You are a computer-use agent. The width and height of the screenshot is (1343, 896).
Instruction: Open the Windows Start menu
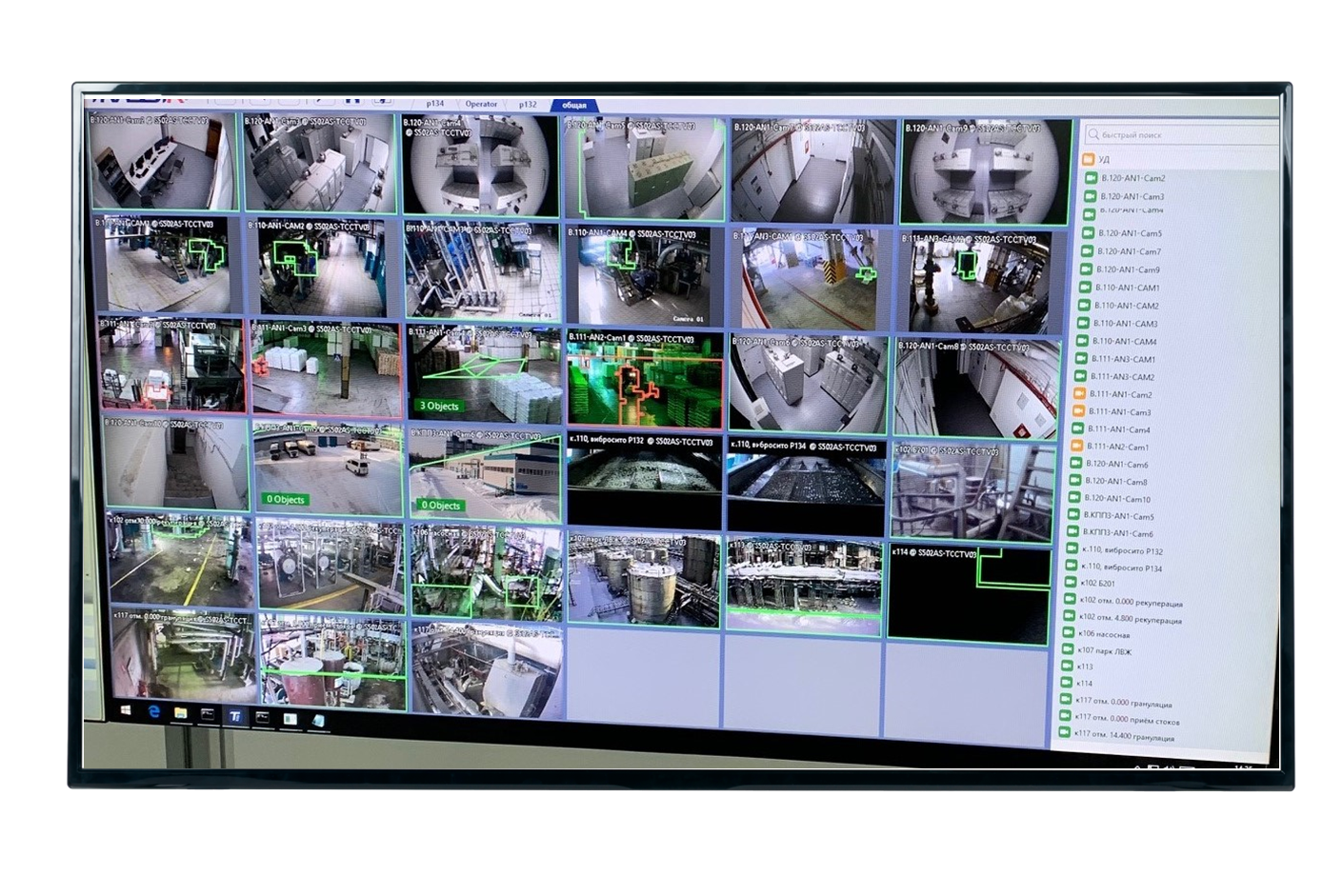click(125, 710)
